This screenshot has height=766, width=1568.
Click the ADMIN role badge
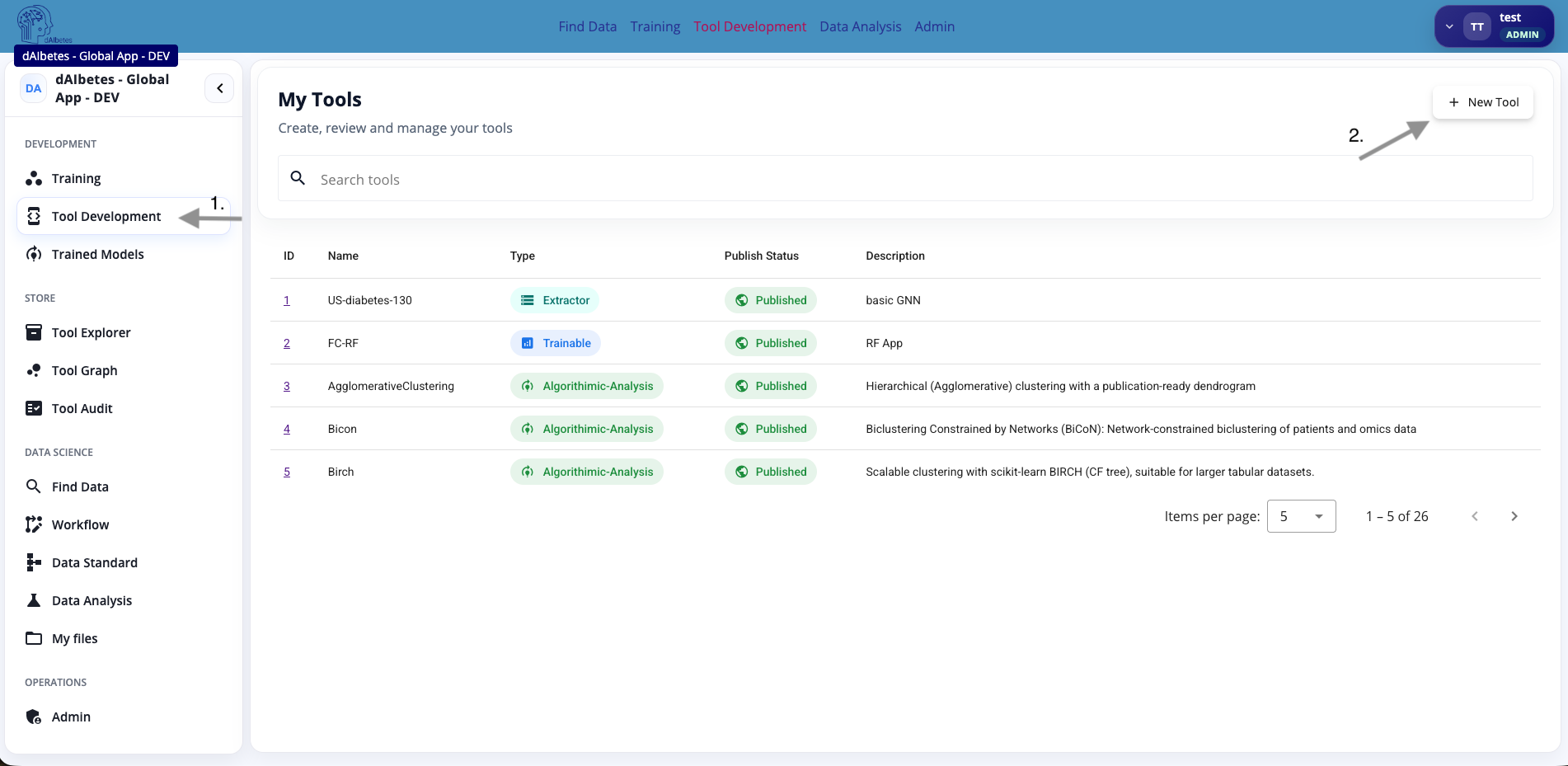pos(1522,35)
